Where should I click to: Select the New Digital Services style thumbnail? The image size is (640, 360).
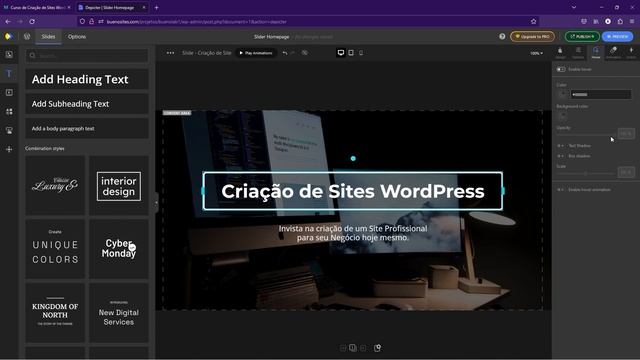tap(119, 313)
